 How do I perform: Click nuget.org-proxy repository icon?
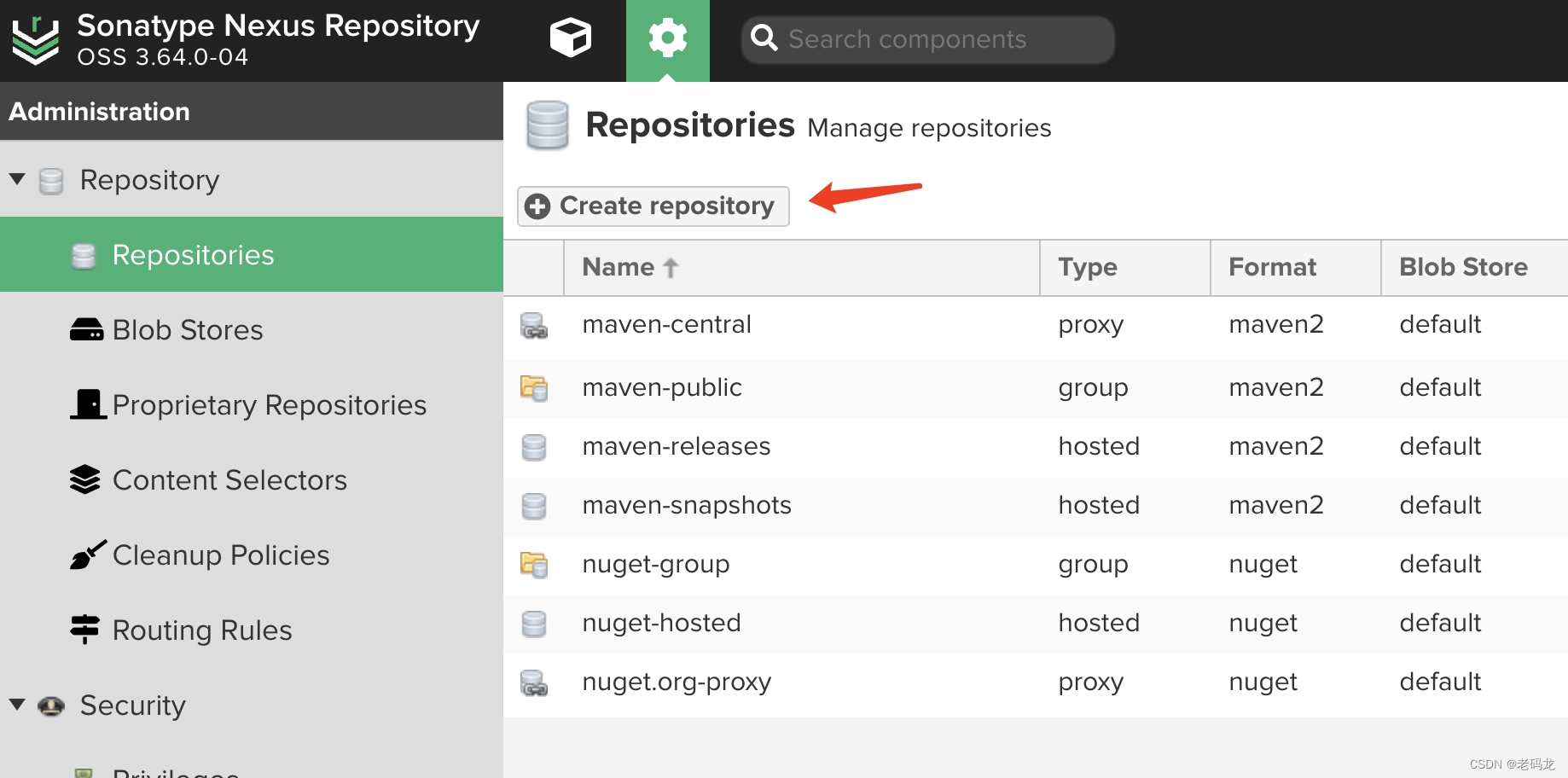pos(534,683)
